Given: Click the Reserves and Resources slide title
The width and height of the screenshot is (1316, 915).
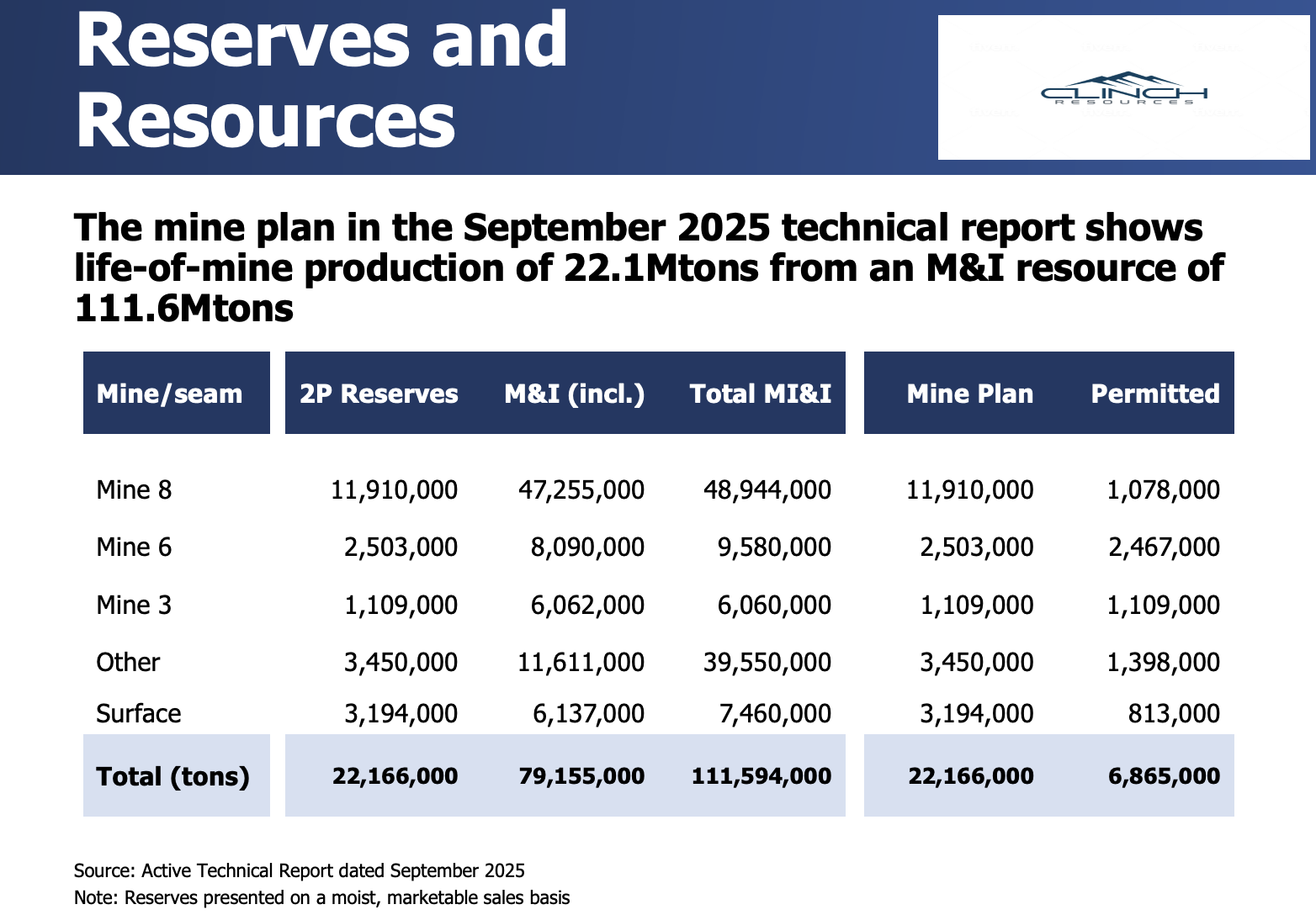Looking at the screenshot, I should (321, 79).
